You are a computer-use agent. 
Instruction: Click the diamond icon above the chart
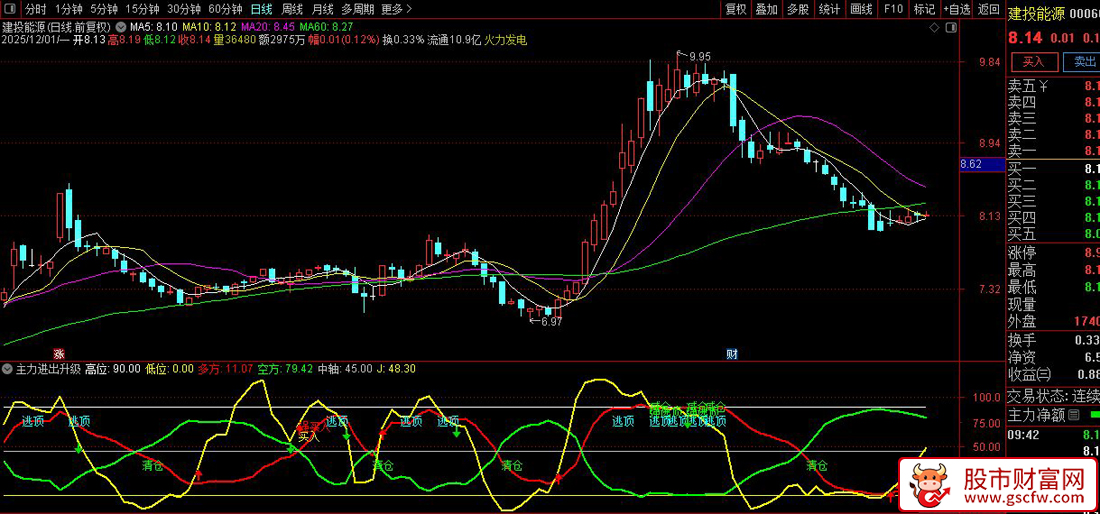934,27
